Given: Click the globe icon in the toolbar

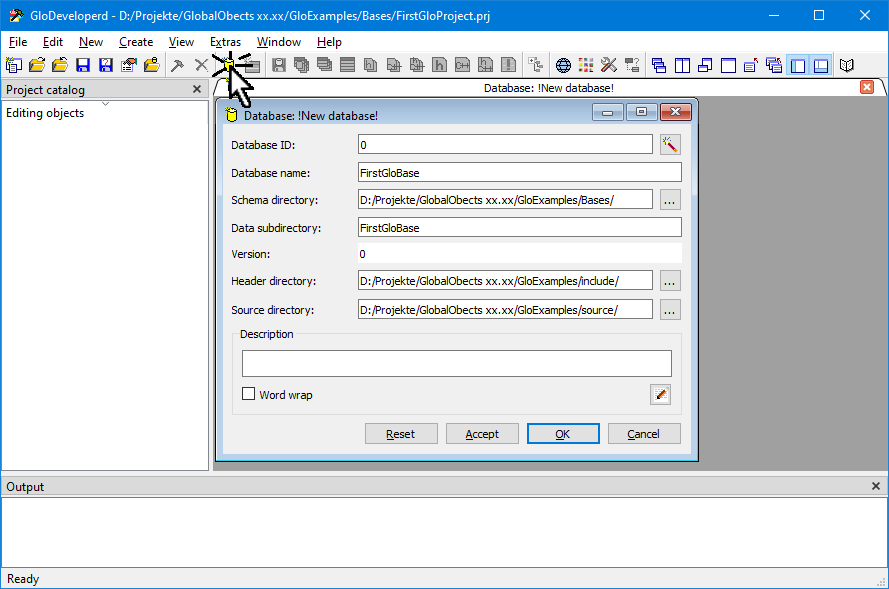Looking at the screenshot, I should point(564,65).
